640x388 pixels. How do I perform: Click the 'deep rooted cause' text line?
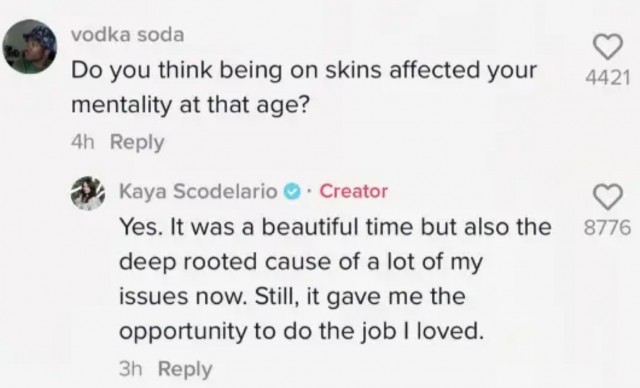[x=301, y=262]
